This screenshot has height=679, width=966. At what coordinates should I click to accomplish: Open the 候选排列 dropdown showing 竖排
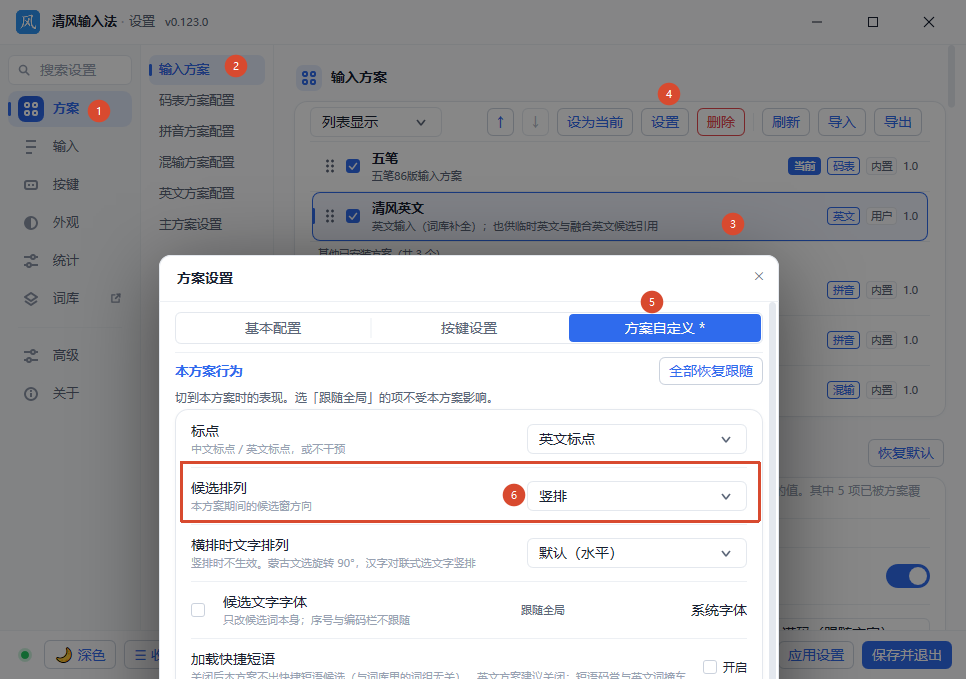tap(636, 496)
